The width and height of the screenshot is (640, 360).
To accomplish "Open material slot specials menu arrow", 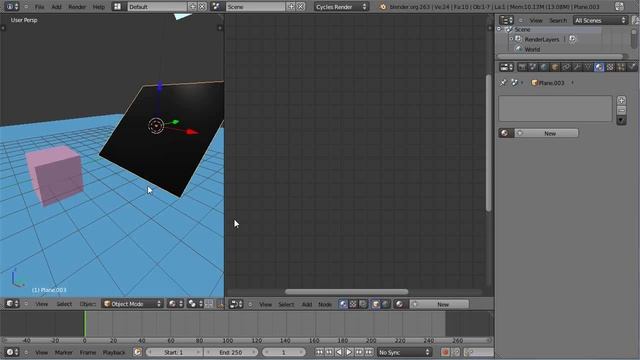I will click(621, 120).
